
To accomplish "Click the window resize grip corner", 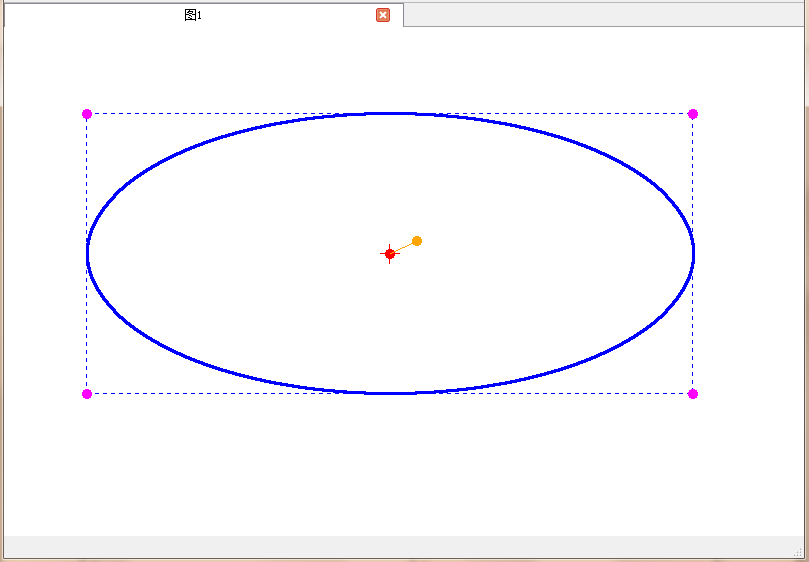I will [x=798, y=553].
